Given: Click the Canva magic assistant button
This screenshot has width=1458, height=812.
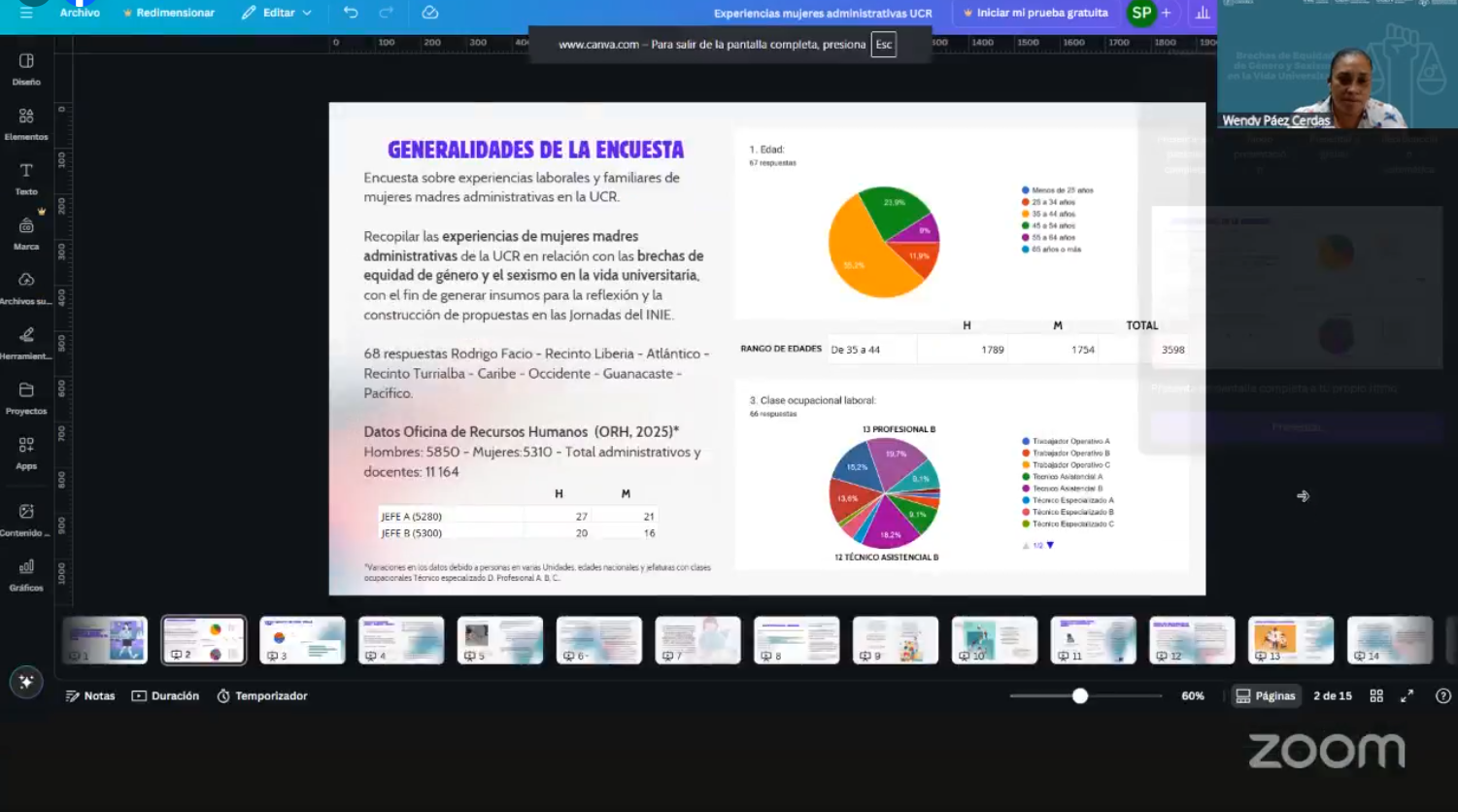Looking at the screenshot, I should click(x=26, y=682).
